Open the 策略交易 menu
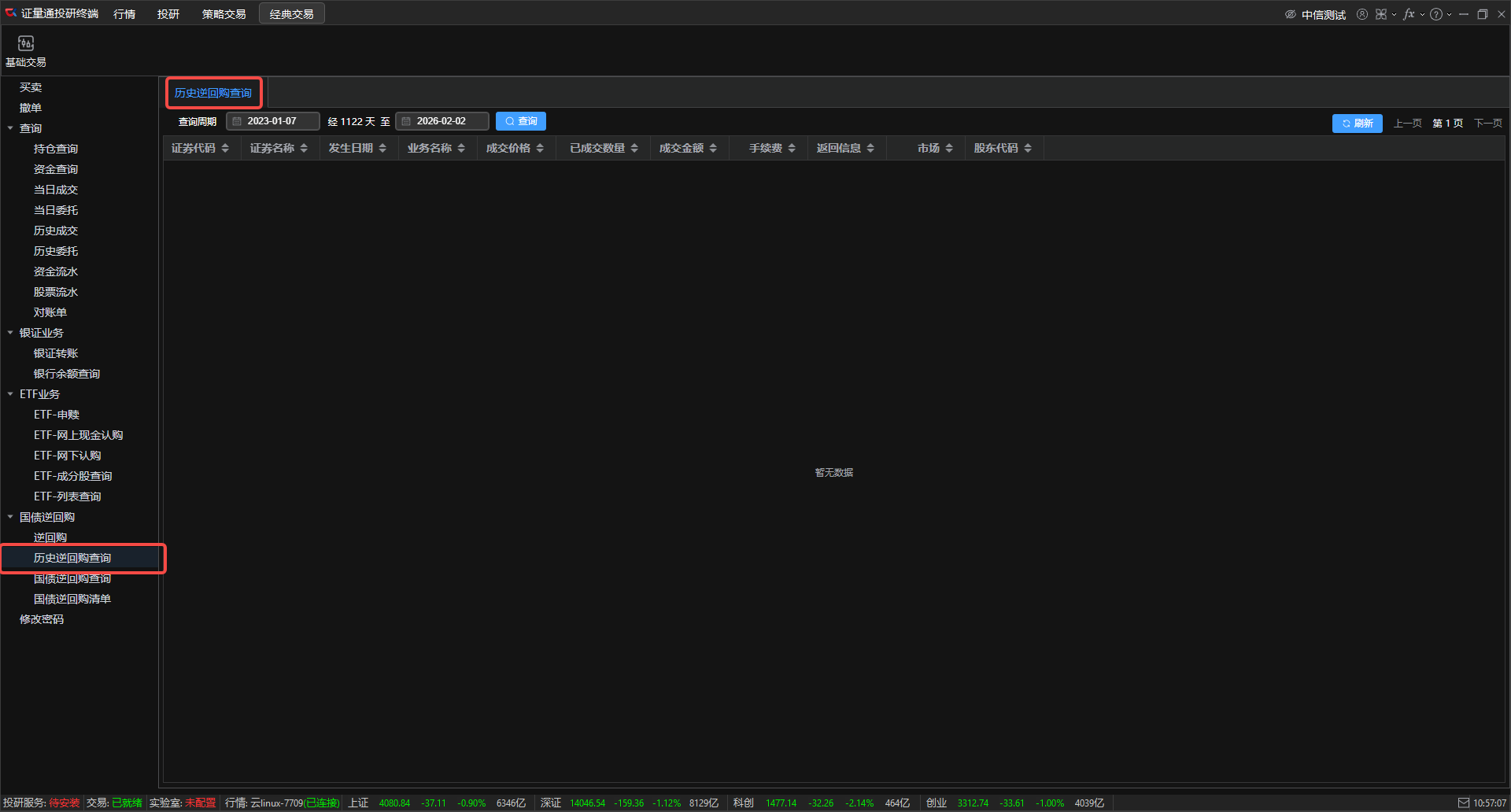This screenshot has width=1511, height=812. tap(224, 14)
